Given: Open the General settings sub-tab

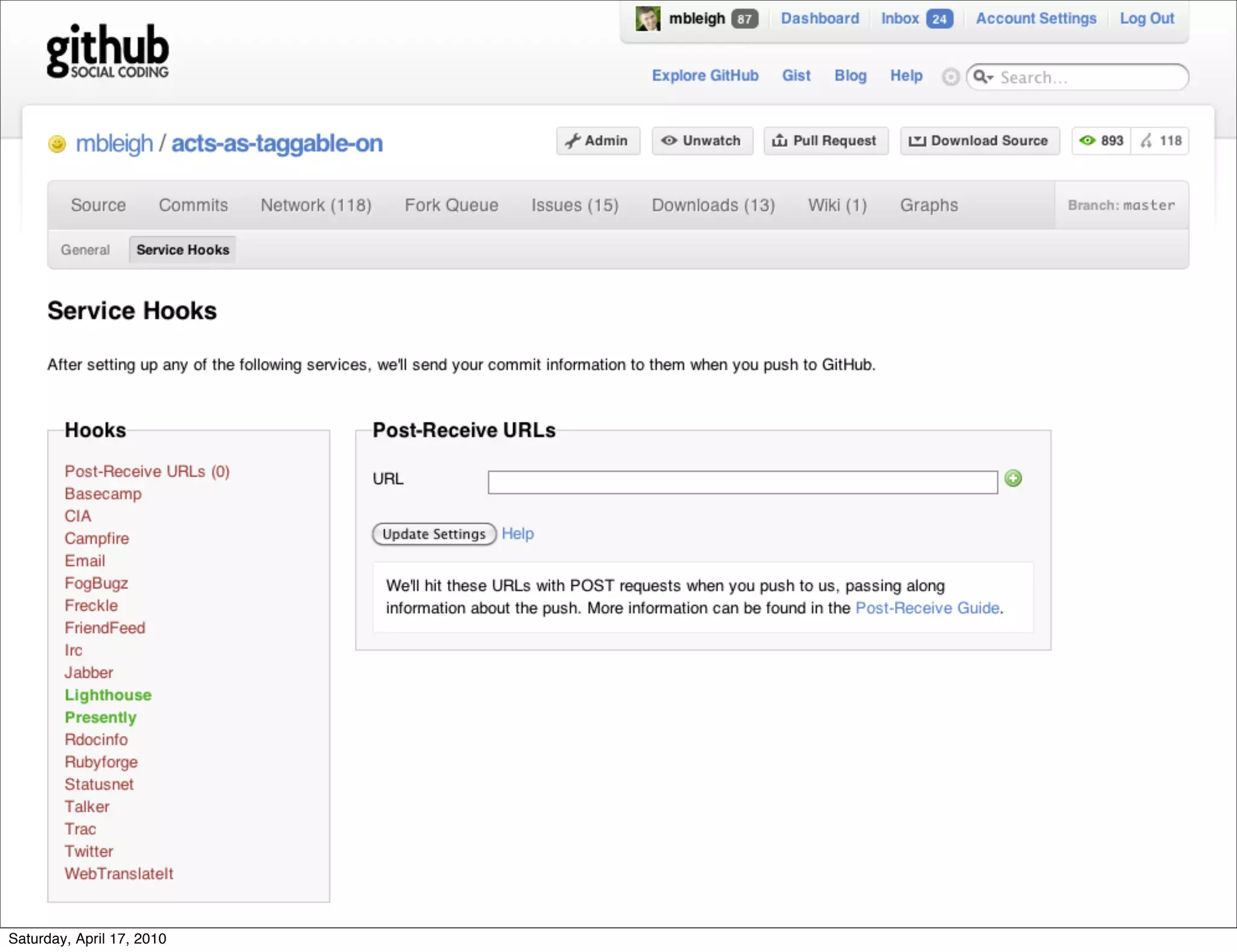Looking at the screenshot, I should [85, 250].
